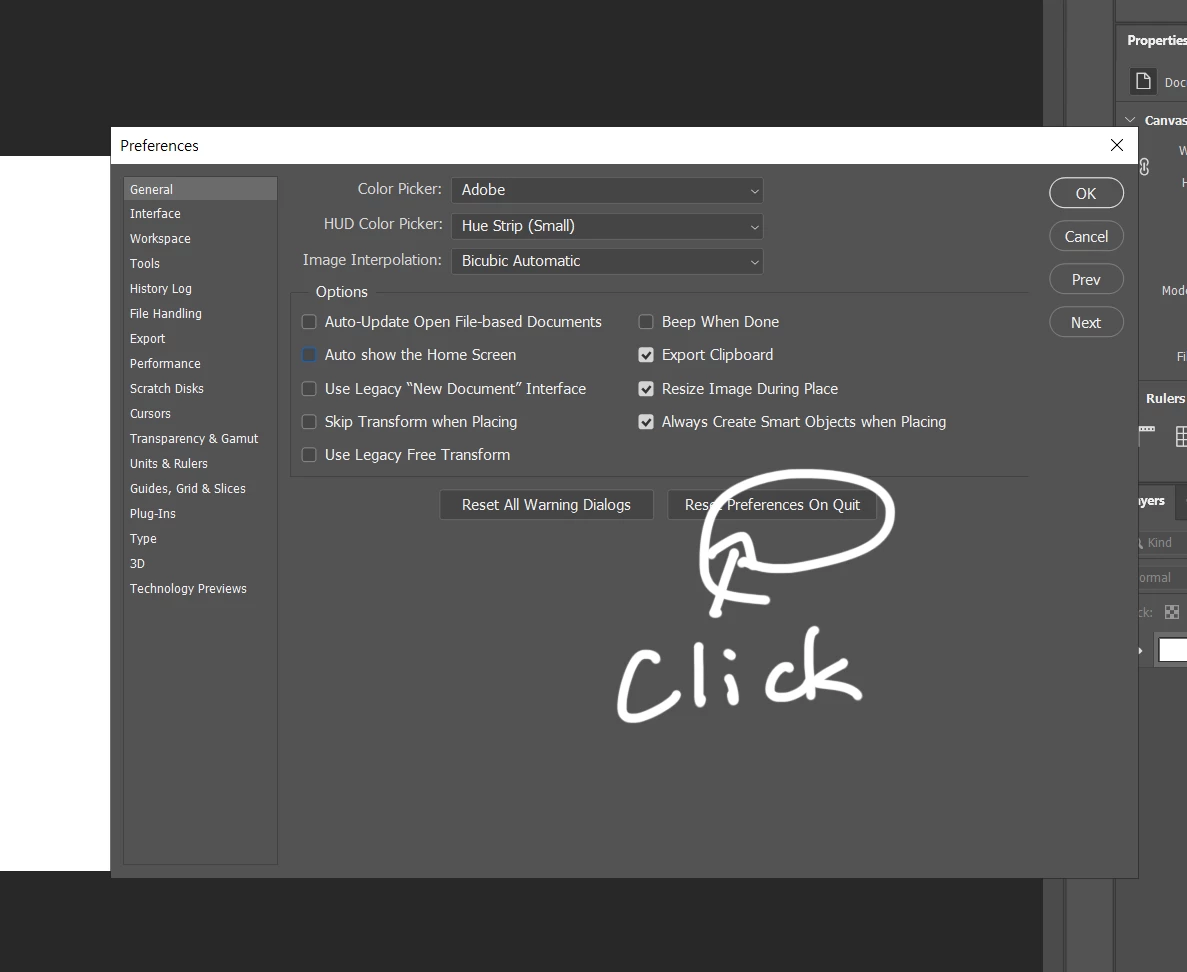Open the Scratch Disks preferences category
The height and width of the screenshot is (972, 1187).
(201, 388)
